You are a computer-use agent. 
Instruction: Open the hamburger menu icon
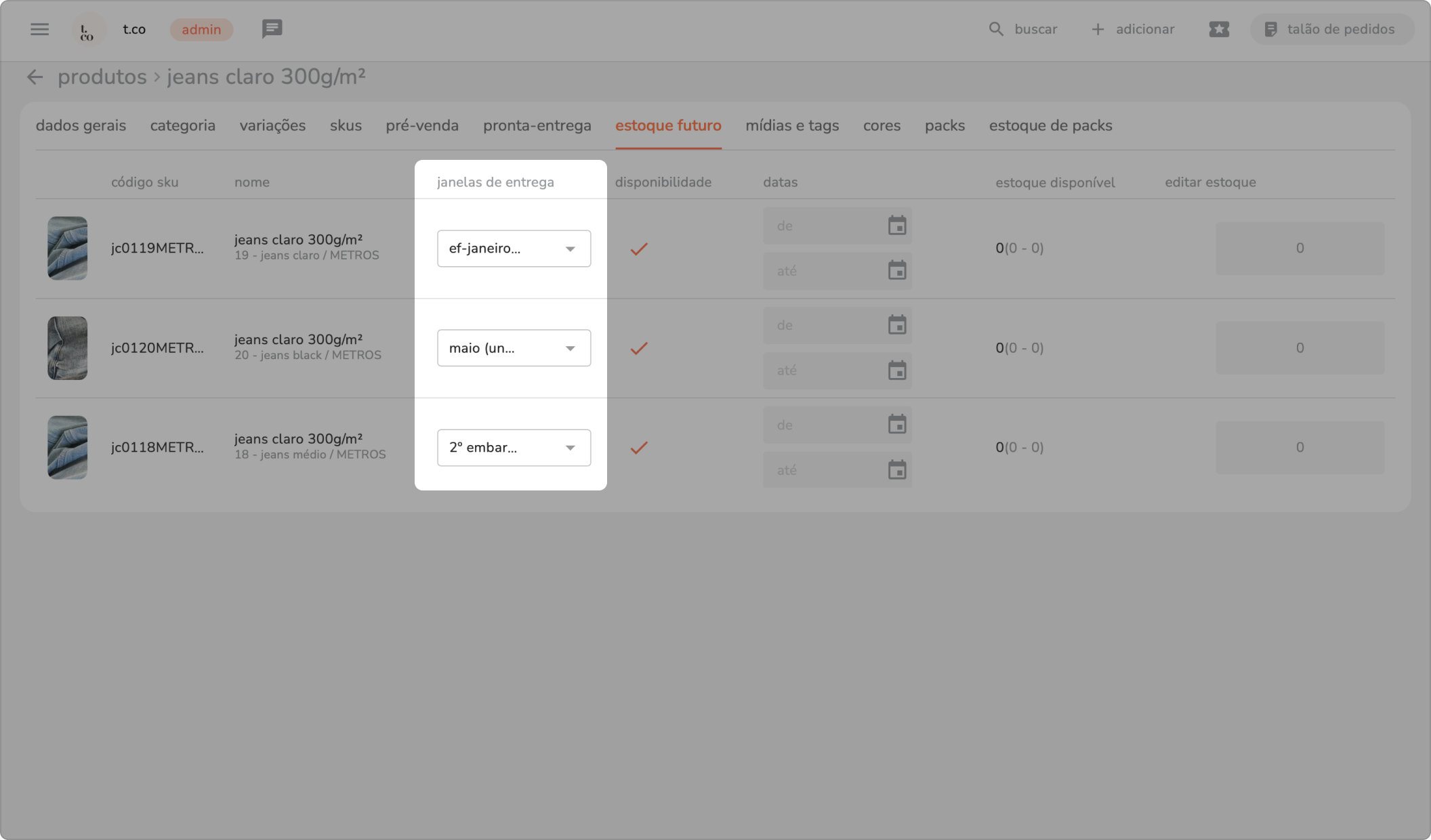tap(39, 29)
